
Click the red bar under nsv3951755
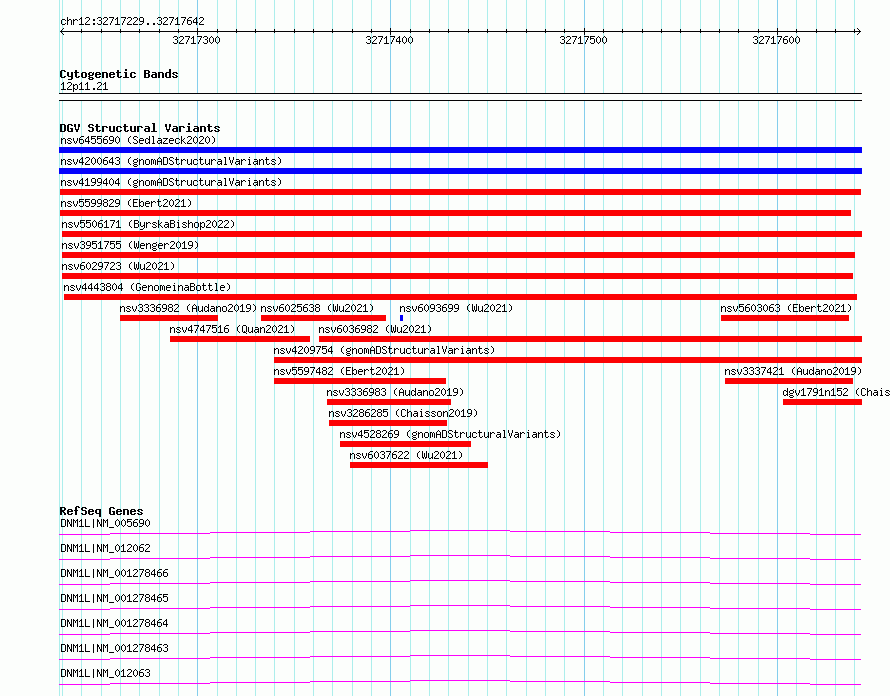[458, 255]
